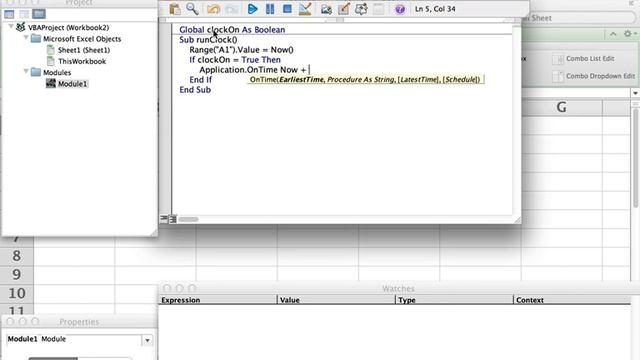This screenshot has height=360, width=640.
Task: Click the Expression column header in Watches
Action: [218, 300]
